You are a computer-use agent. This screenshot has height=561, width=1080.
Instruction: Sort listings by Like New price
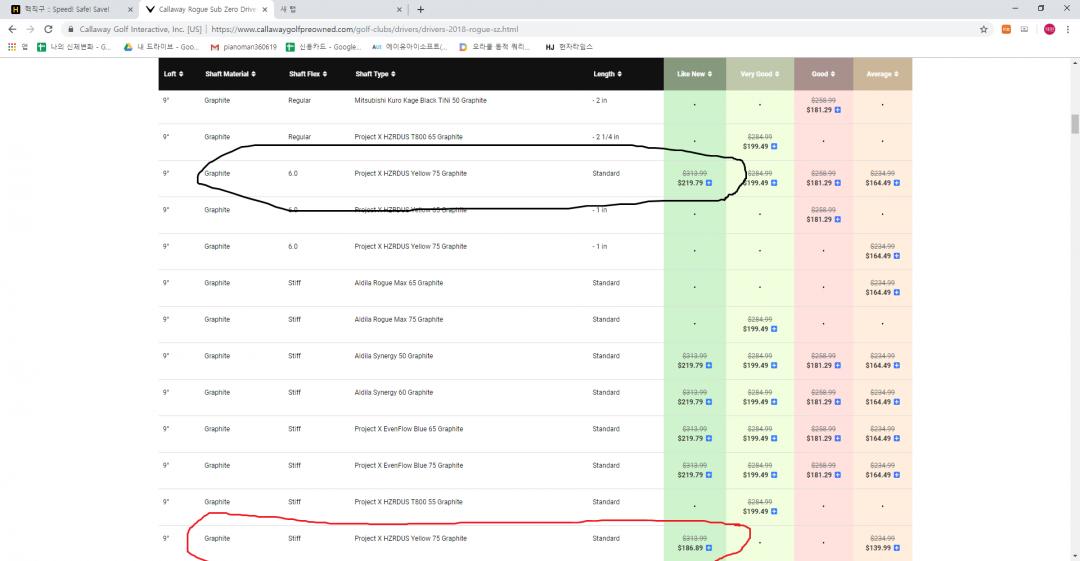click(694, 74)
